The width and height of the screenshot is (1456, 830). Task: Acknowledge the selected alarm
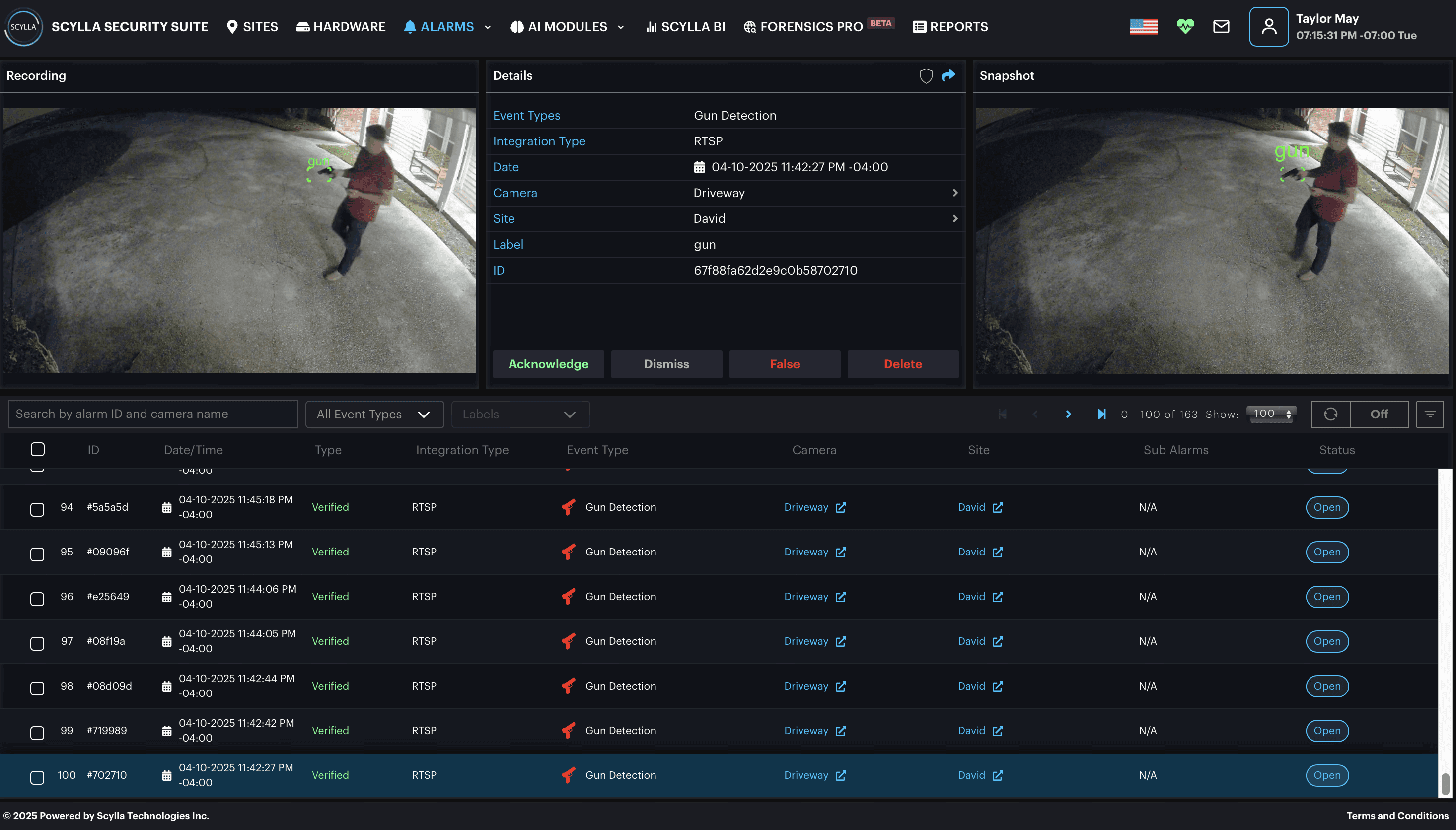point(548,364)
